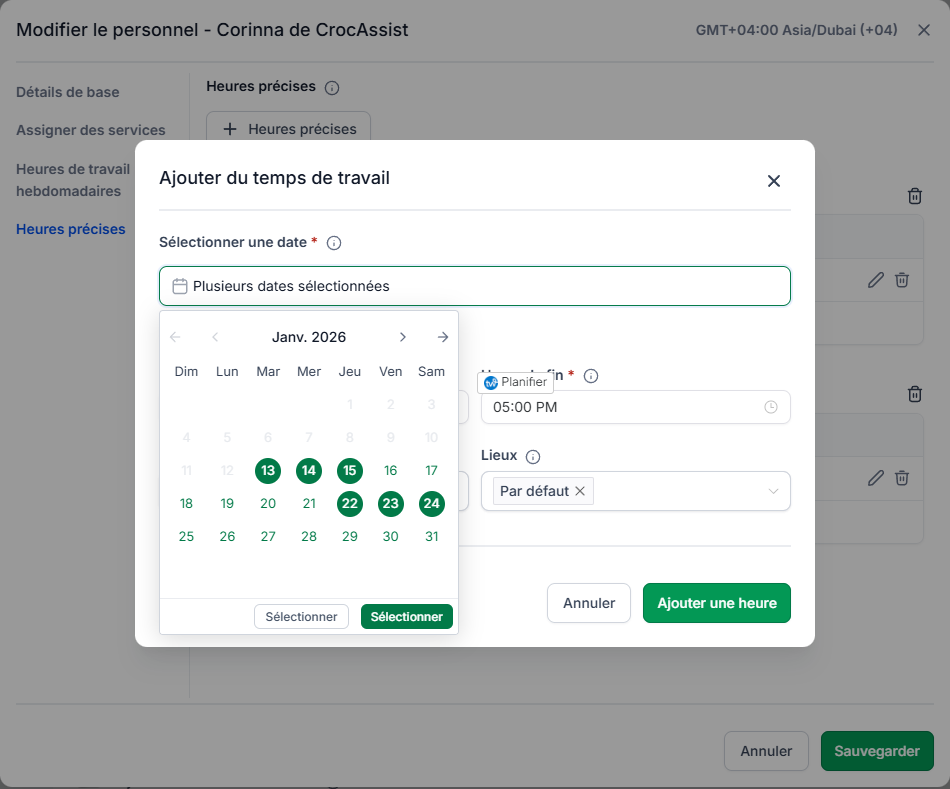Remove the Par défaut location tag

(x=580, y=491)
